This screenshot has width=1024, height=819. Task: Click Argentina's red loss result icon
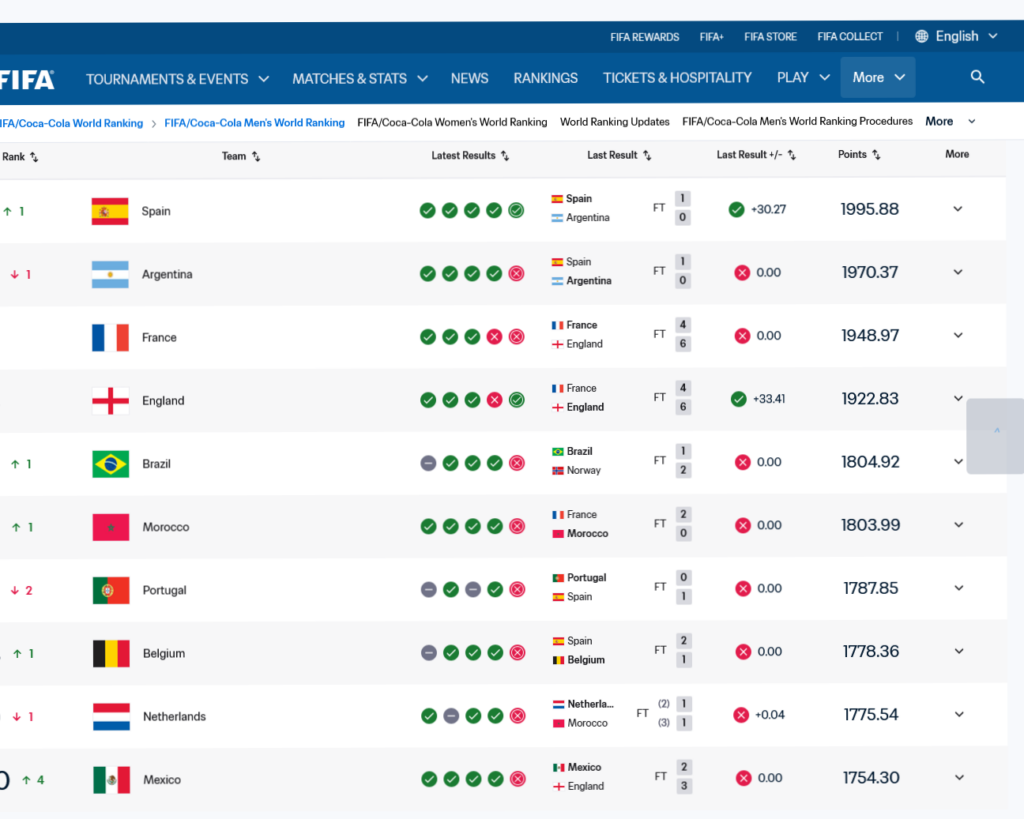[517, 274]
